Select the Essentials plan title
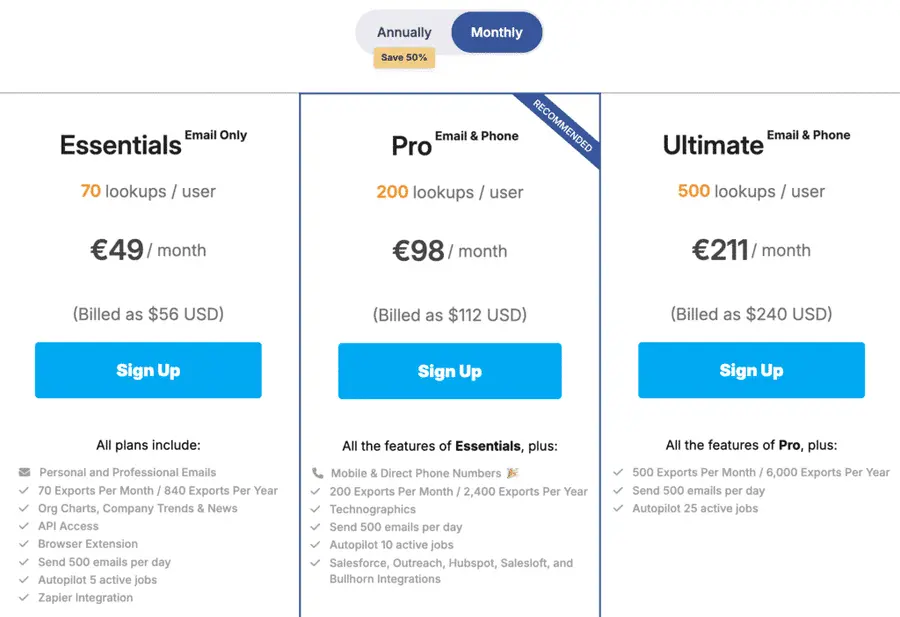Viewport: 900px width, 617px height. coord(119,145)
